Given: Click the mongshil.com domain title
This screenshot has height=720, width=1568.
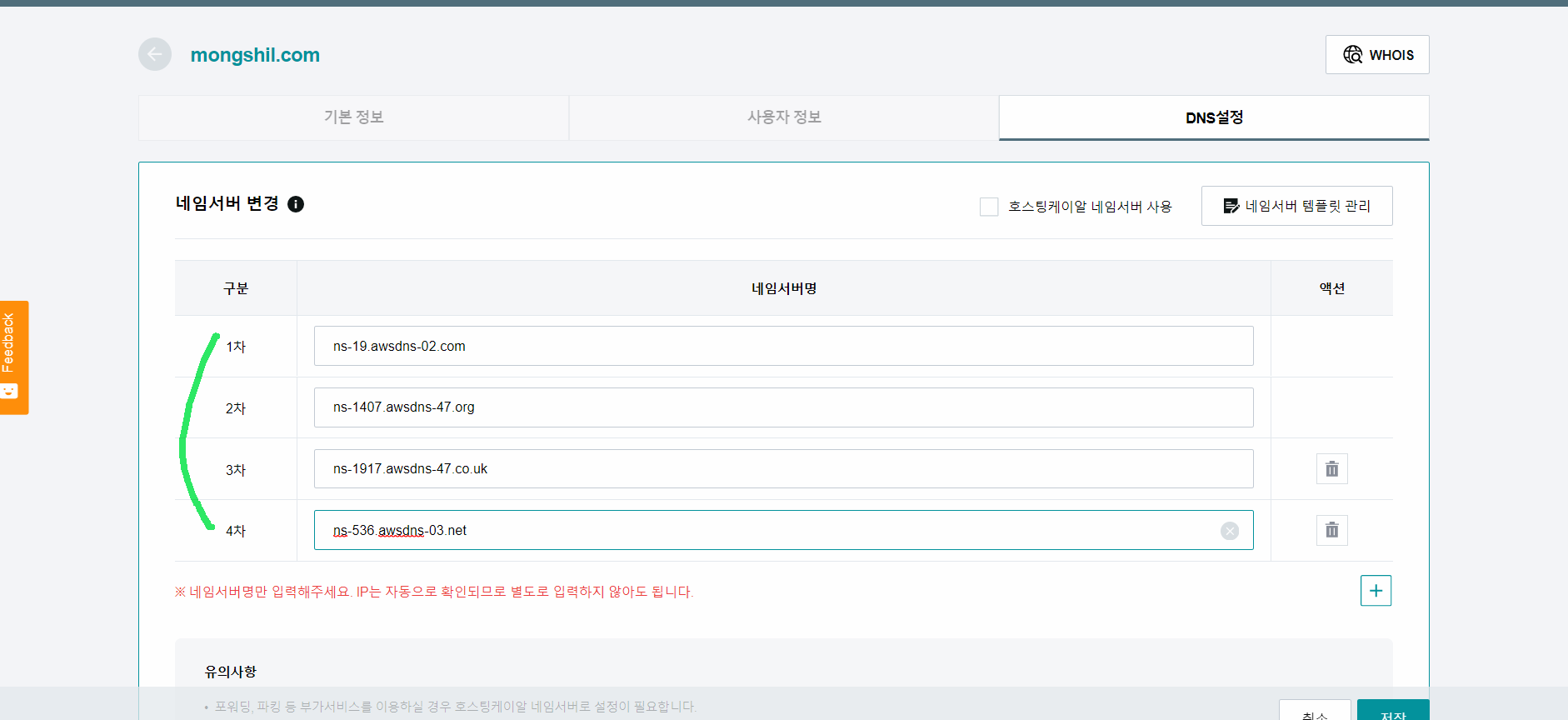Looking at the screenshot, I should pyautogui.click(x=255, y=55).
